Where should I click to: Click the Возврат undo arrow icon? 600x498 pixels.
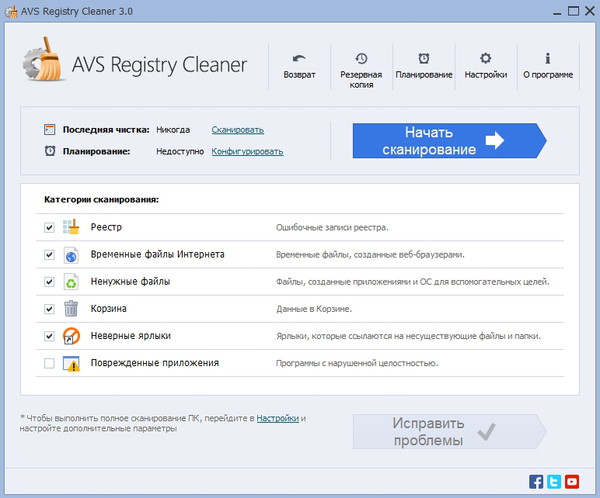pos(299,59)
